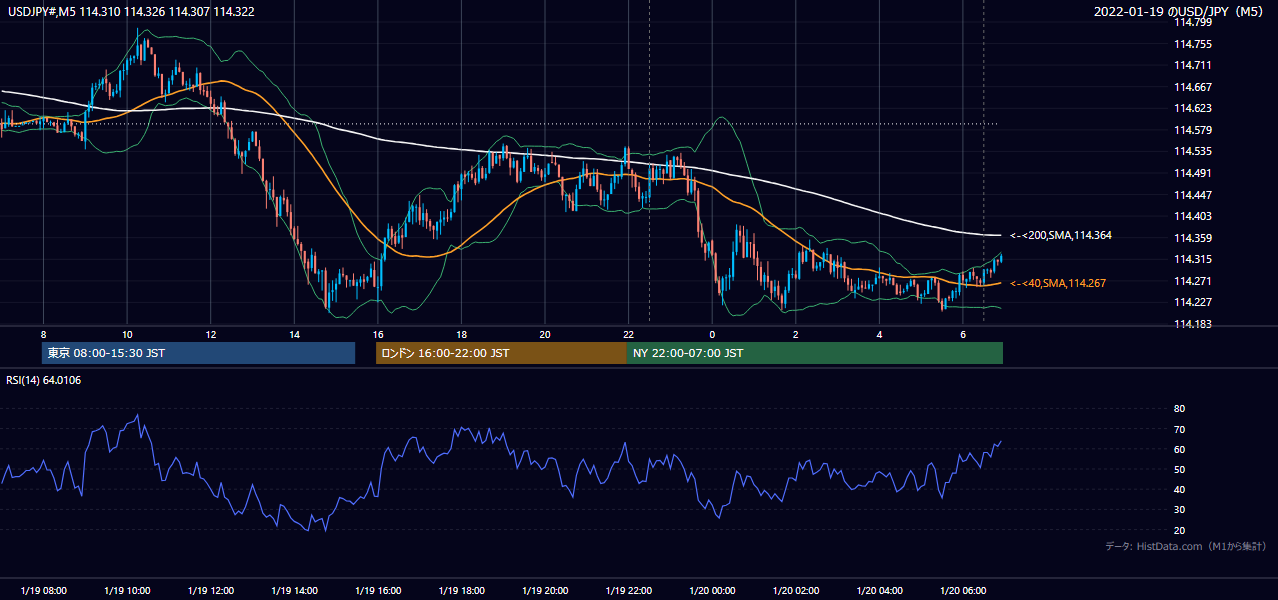
Task: Click the 1/20 00:00 time label
Action: tap(712, 590)
